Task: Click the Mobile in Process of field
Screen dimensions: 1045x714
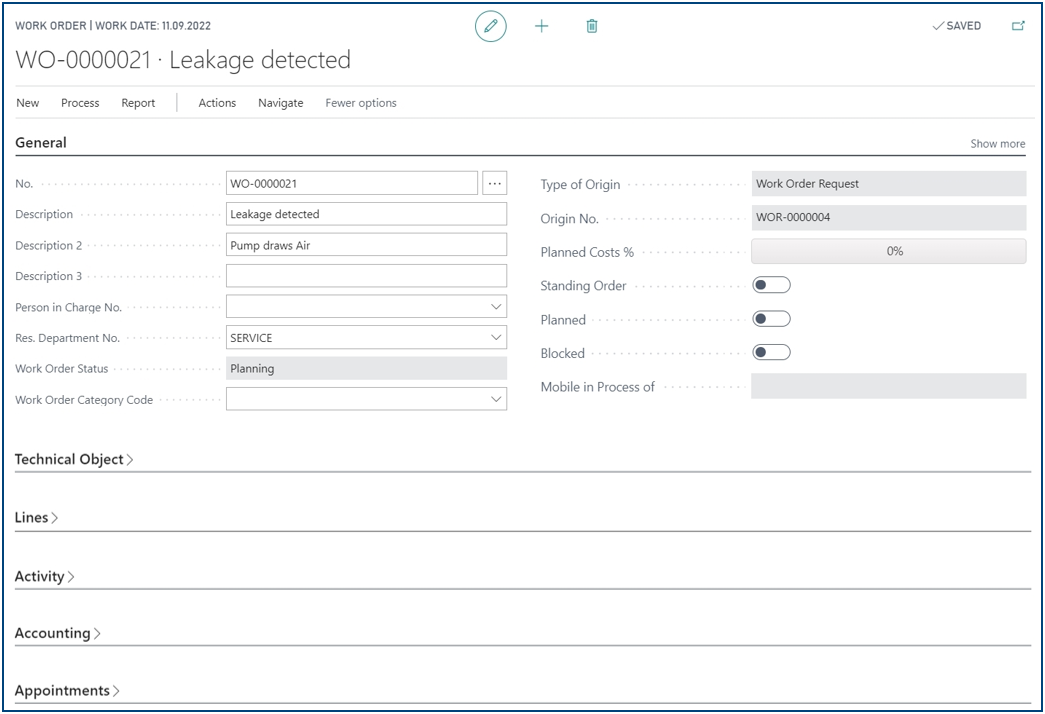Action: 888,386
